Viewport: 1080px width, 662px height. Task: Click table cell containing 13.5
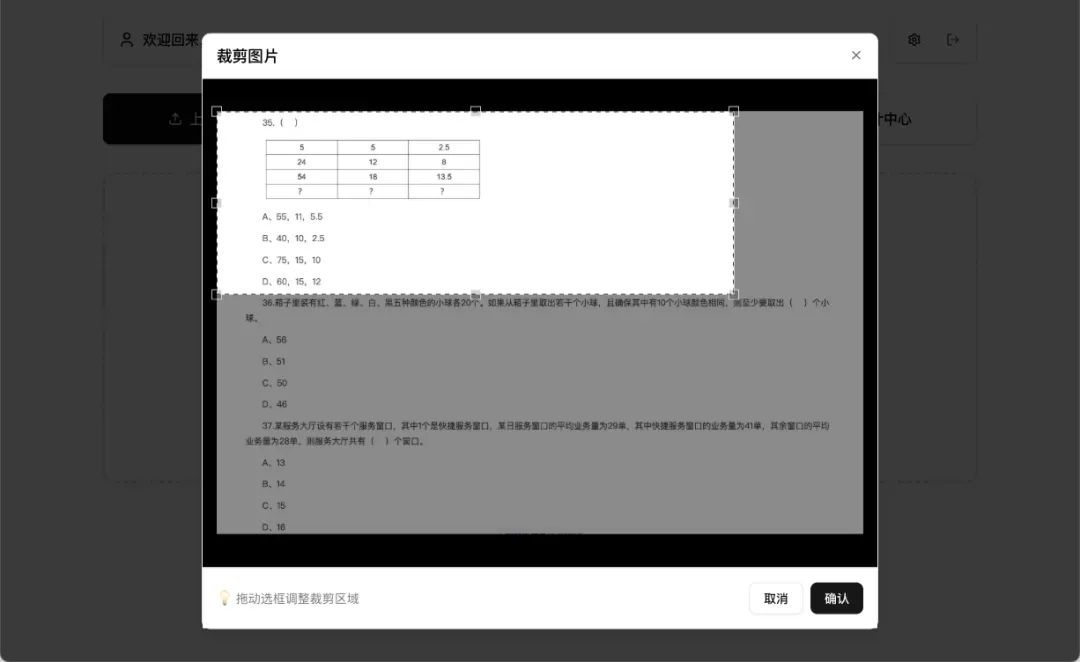444,177
